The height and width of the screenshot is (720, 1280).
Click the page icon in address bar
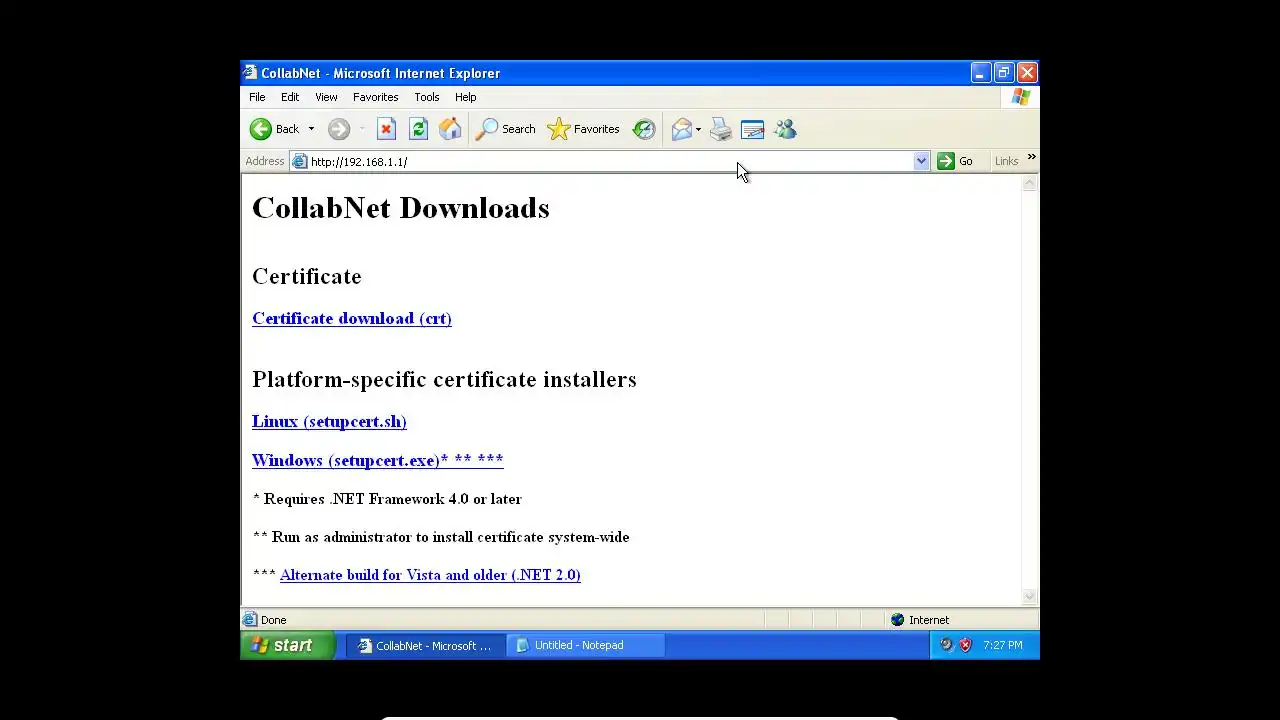pos(300,161)
